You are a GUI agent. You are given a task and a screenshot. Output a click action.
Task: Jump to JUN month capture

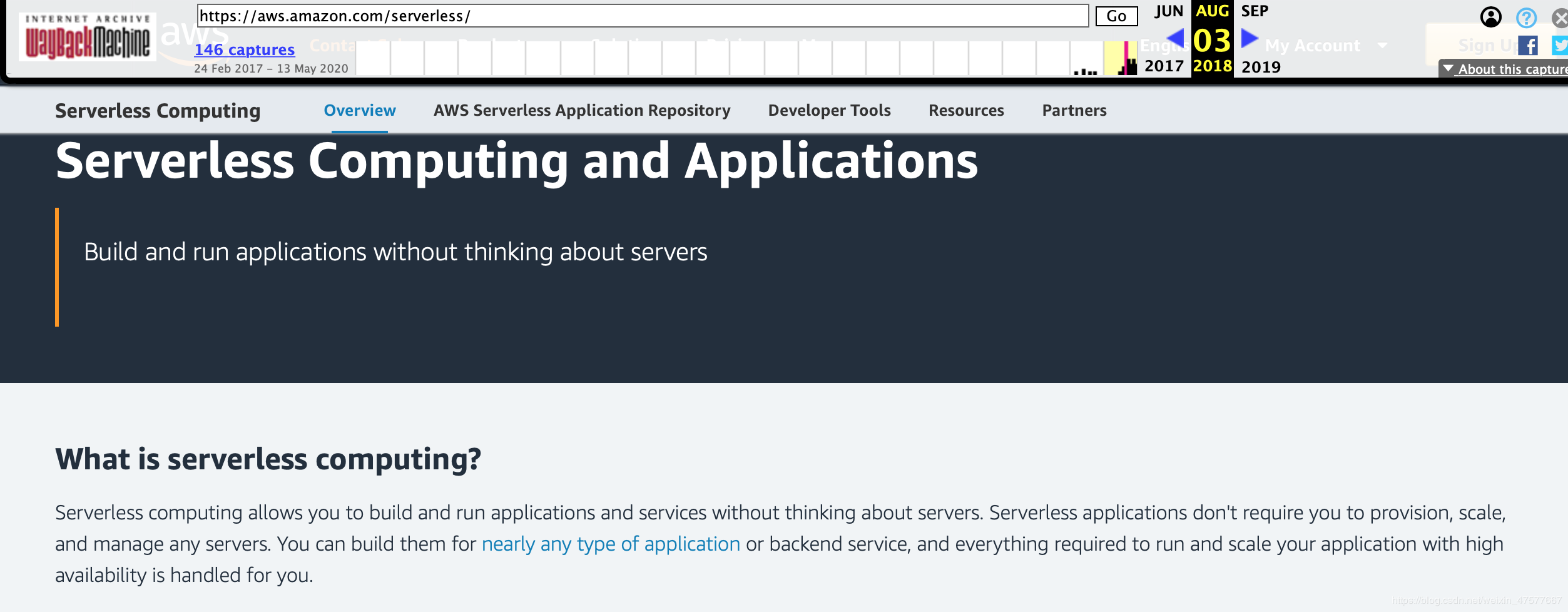1169,11
